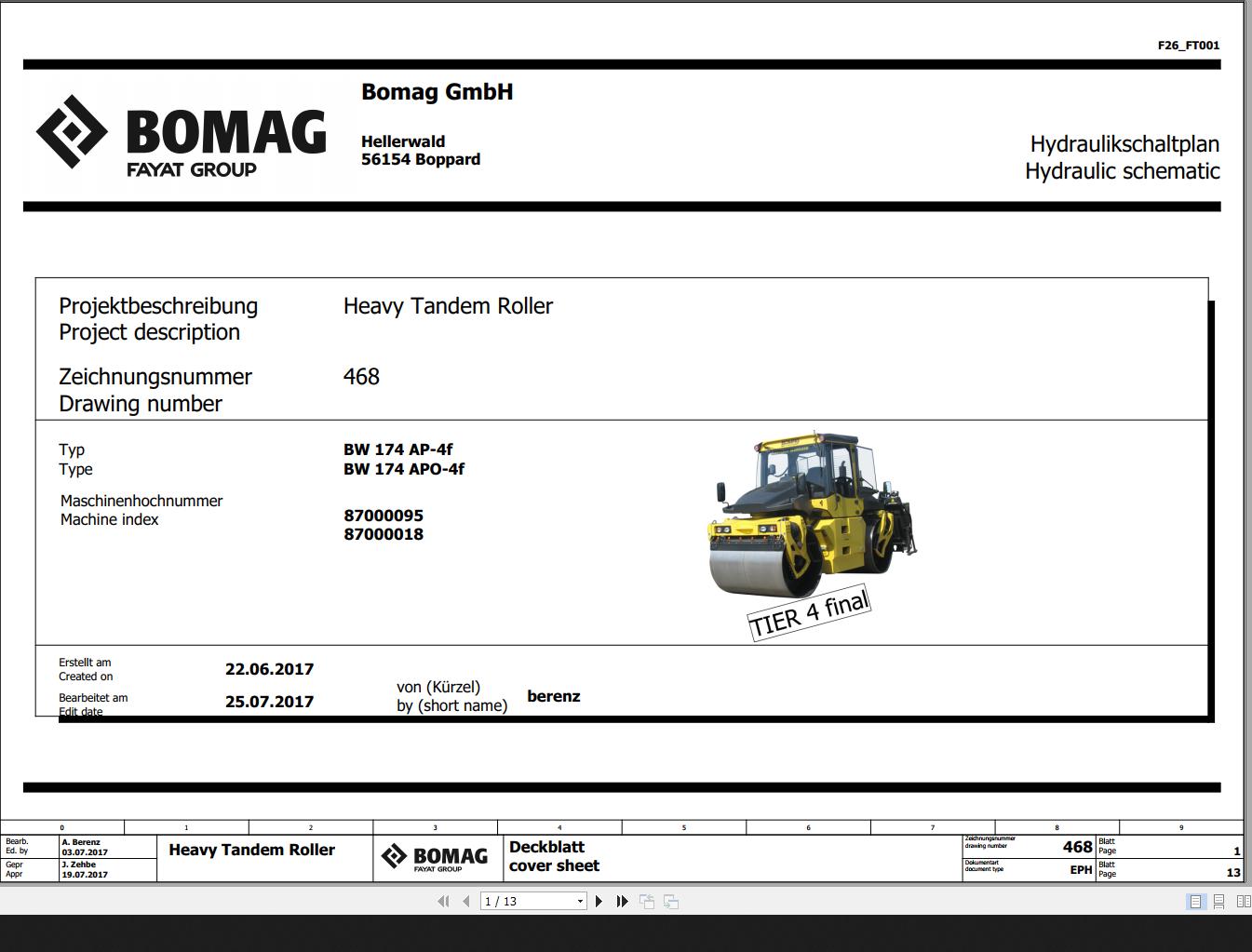Click 'A. Berenz' editor name in title block
The width and height of the screenshot is (1252, 952).
(81, 842)
